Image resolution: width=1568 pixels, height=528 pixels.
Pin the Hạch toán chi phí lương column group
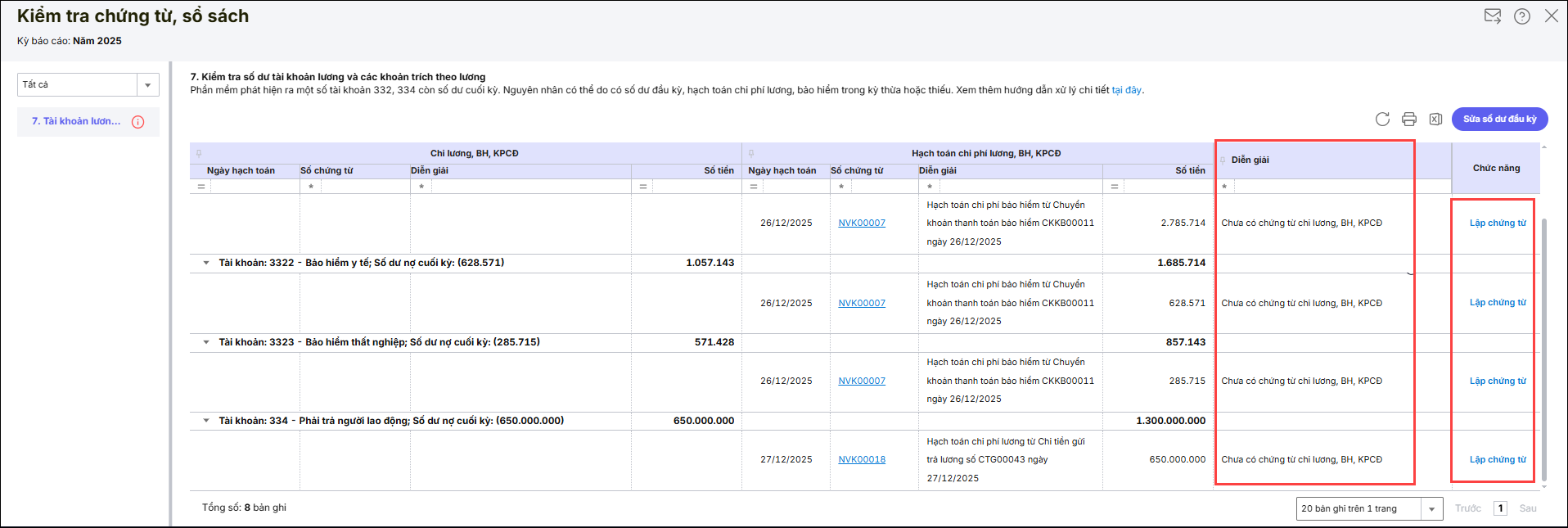[x=751, y=153]
